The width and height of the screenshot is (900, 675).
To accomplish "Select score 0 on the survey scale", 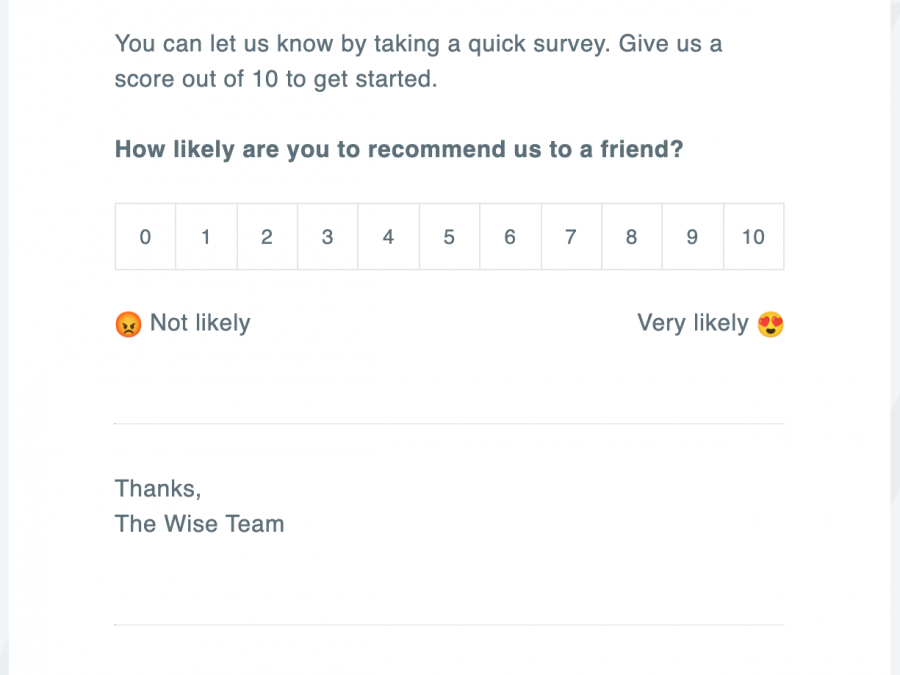I will 146,237.
